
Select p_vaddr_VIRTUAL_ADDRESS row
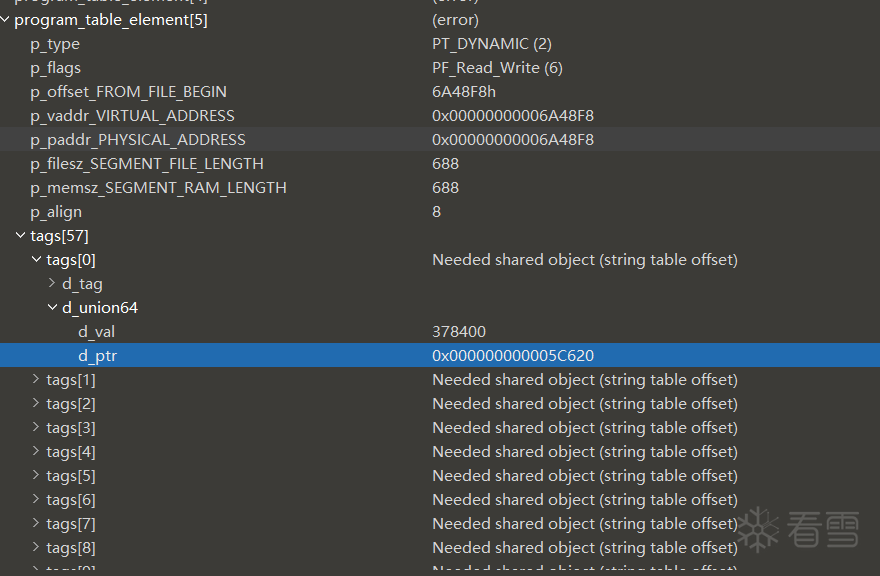click(x=440, y=116)
